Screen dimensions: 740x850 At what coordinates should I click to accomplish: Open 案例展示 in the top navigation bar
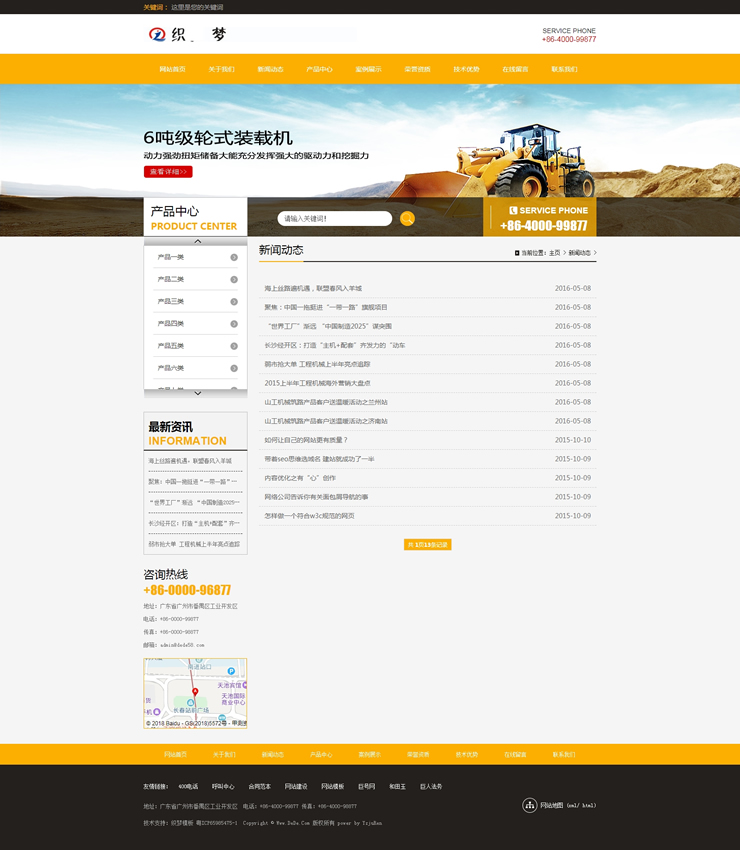[368, 69]
